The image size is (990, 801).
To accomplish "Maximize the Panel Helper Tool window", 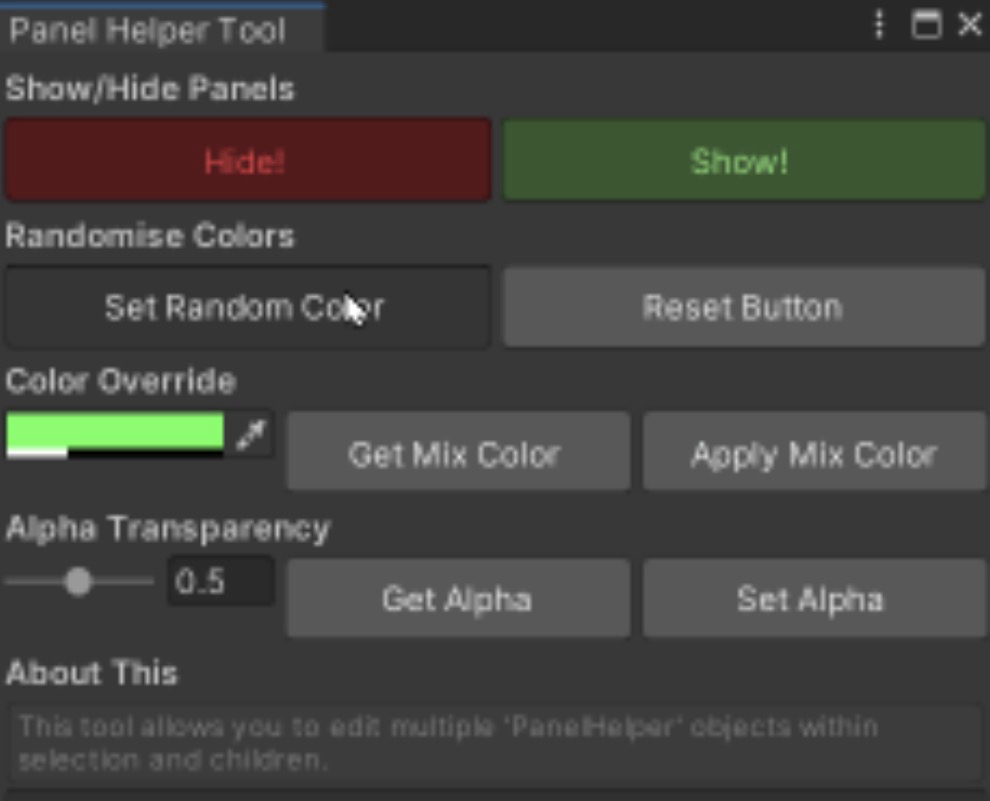I will coord(927,26).
